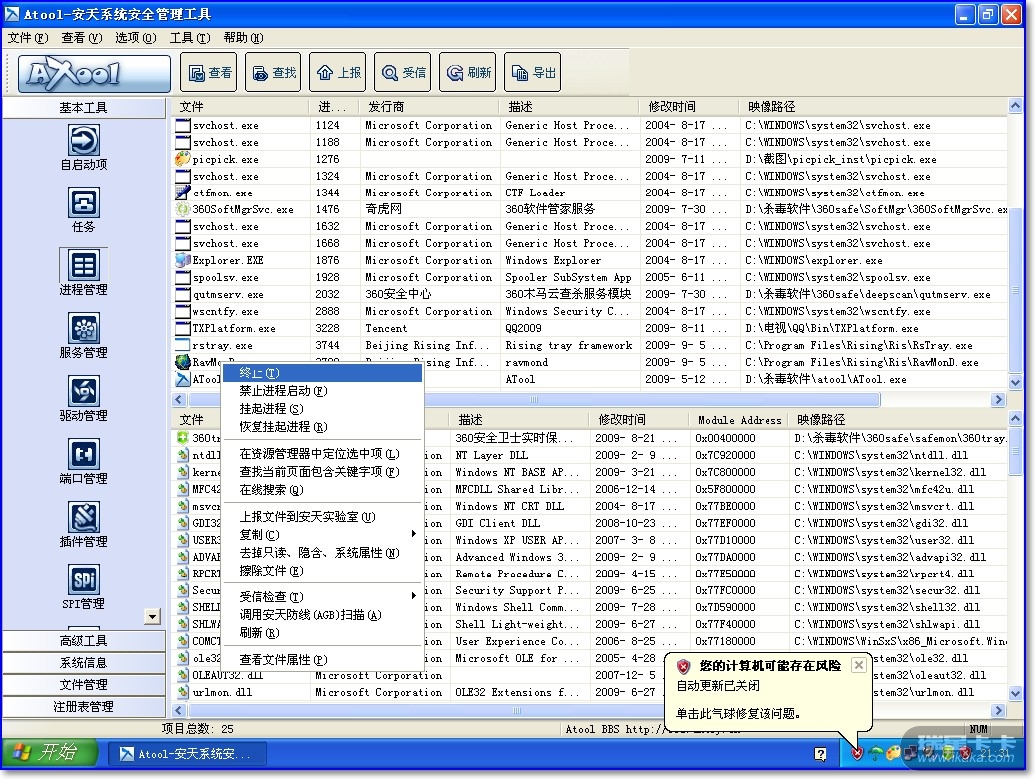The height and width of the screenshot is (779, 1035).
Task: Click the 上报 report toolbar button
Action: point(338,72)
